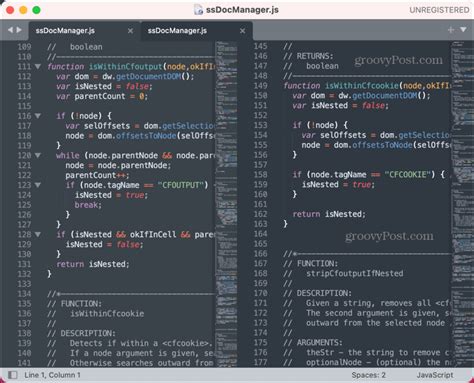Click line number 132 in left pane
The height and width of the screenshot is (383, 474).
(24, 274)
